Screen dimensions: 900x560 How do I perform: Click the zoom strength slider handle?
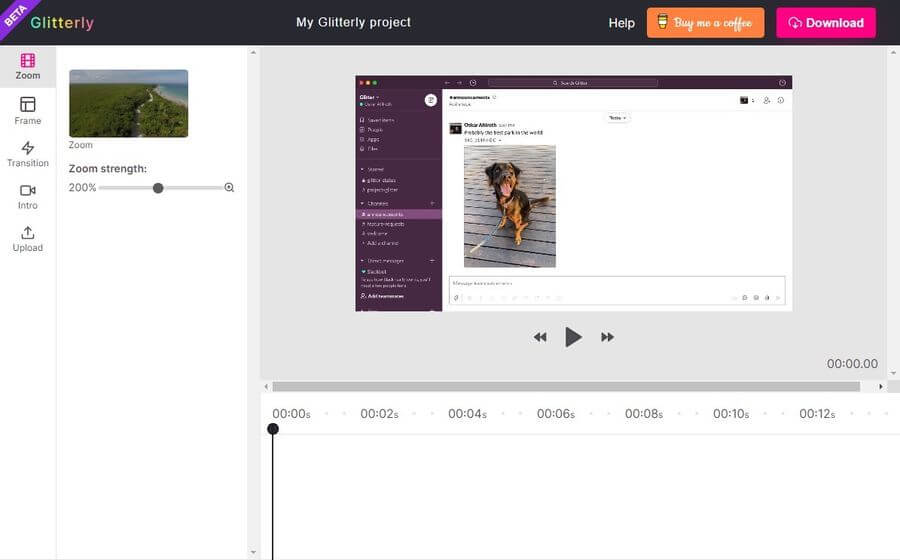point(158,188)
